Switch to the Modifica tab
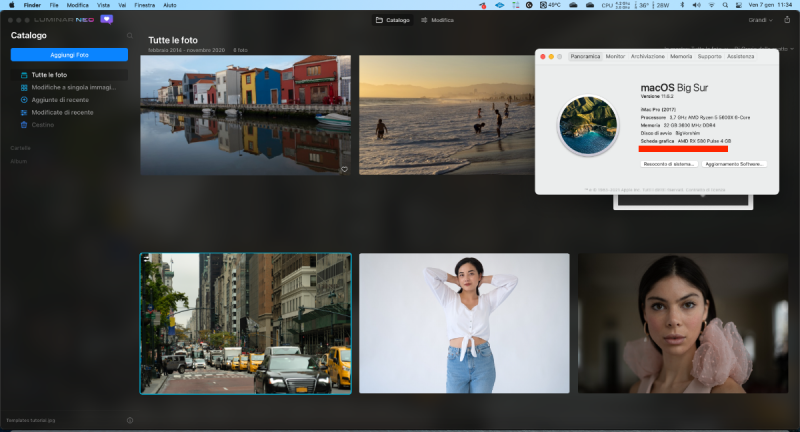Viewport: 800px width, 432px height. [x=437, y=20]
